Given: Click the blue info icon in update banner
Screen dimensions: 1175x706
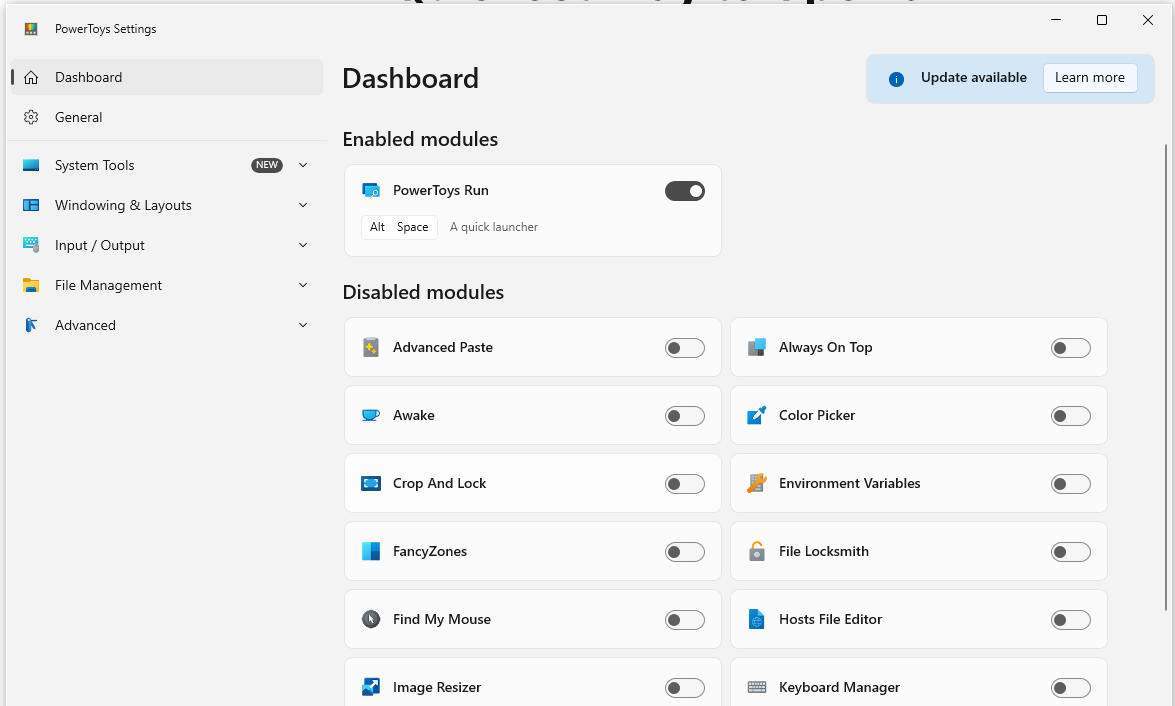Looking at the screenshot, I should point(896,79).
